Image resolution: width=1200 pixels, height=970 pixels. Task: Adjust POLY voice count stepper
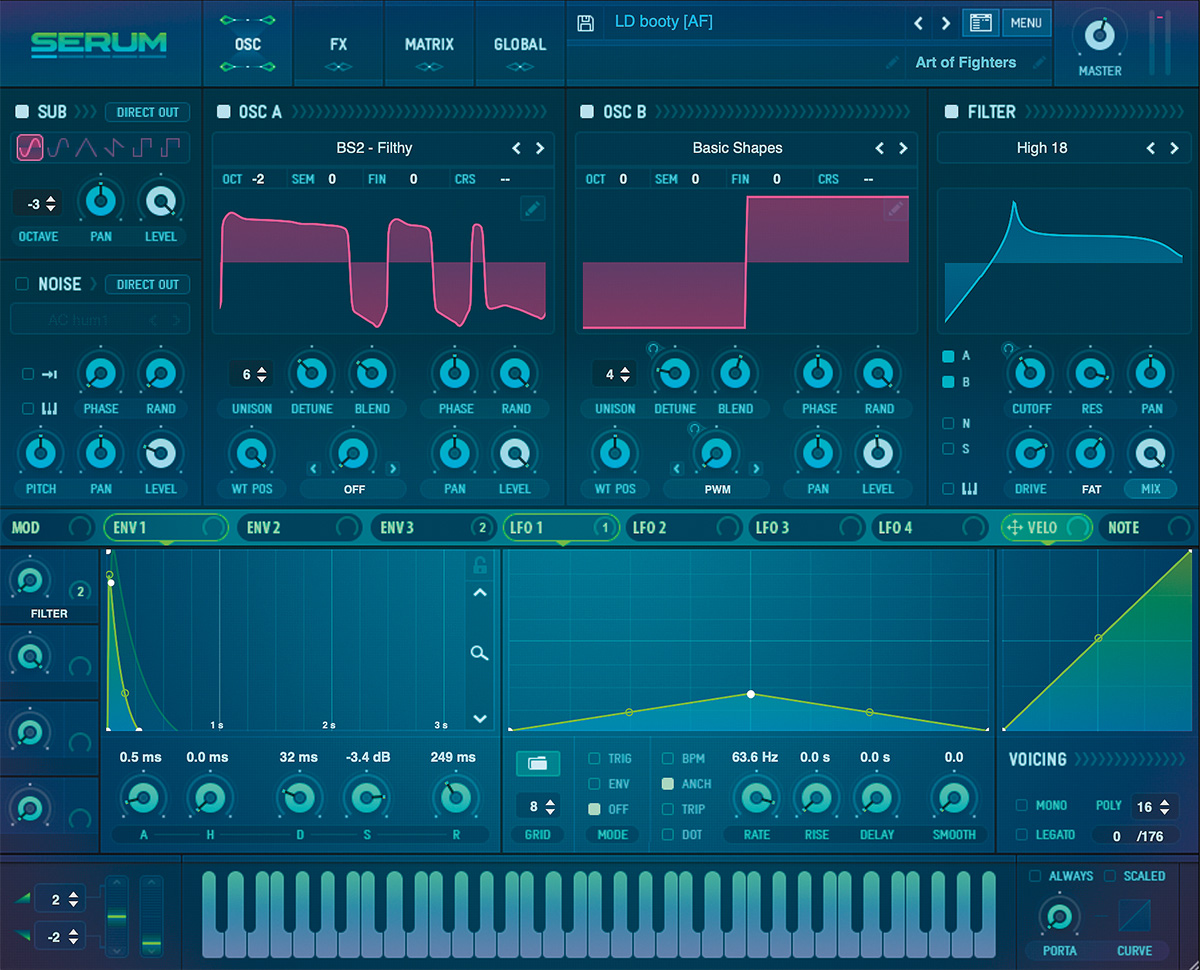click(x=1154, y=806)
